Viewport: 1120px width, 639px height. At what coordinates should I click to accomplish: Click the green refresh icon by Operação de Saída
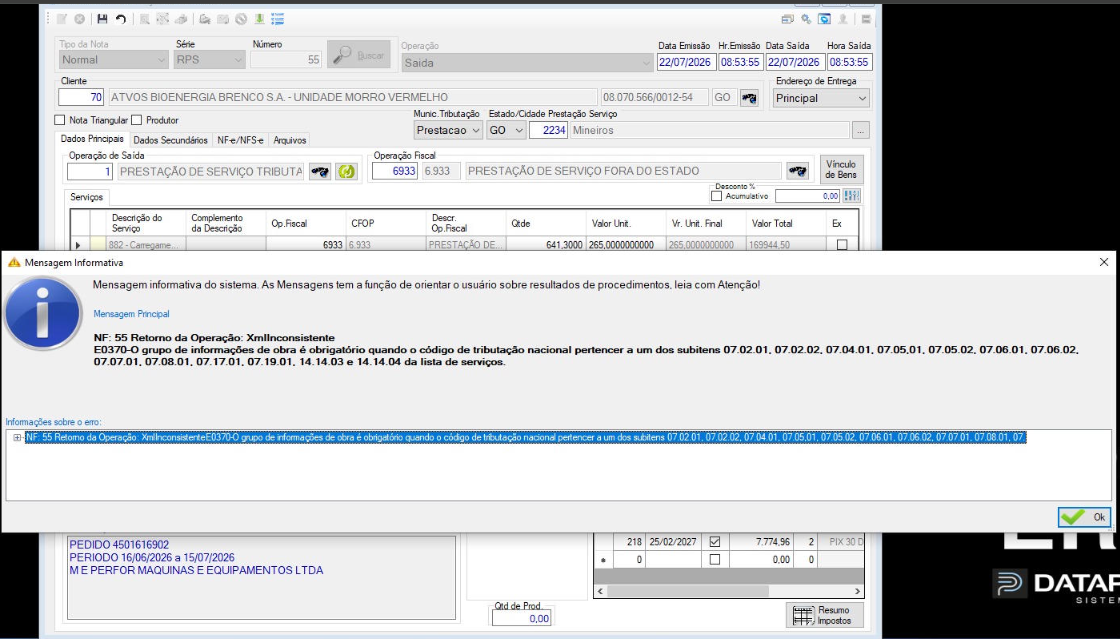tap(346, 171)
